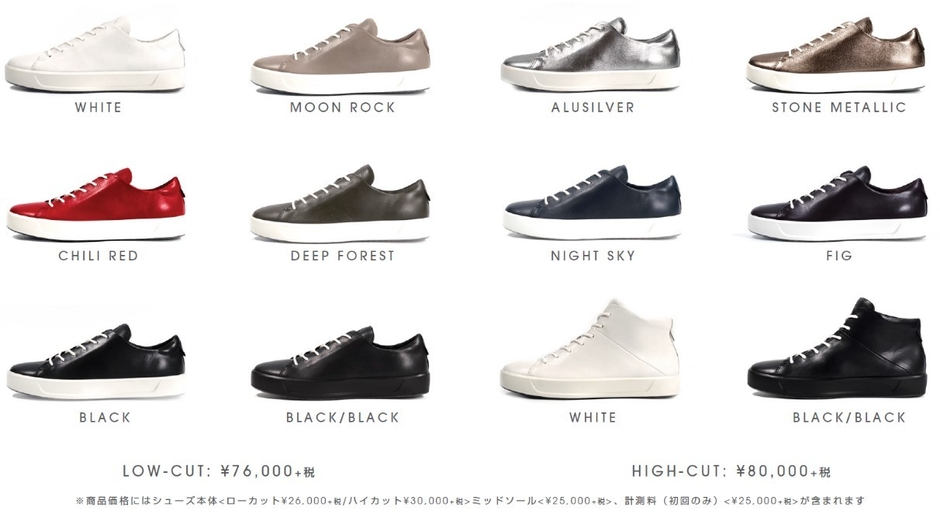Click the HIGH-CUT ¥80,000 price text
This screenshot has width=940, height=513.
coord(731,471)
